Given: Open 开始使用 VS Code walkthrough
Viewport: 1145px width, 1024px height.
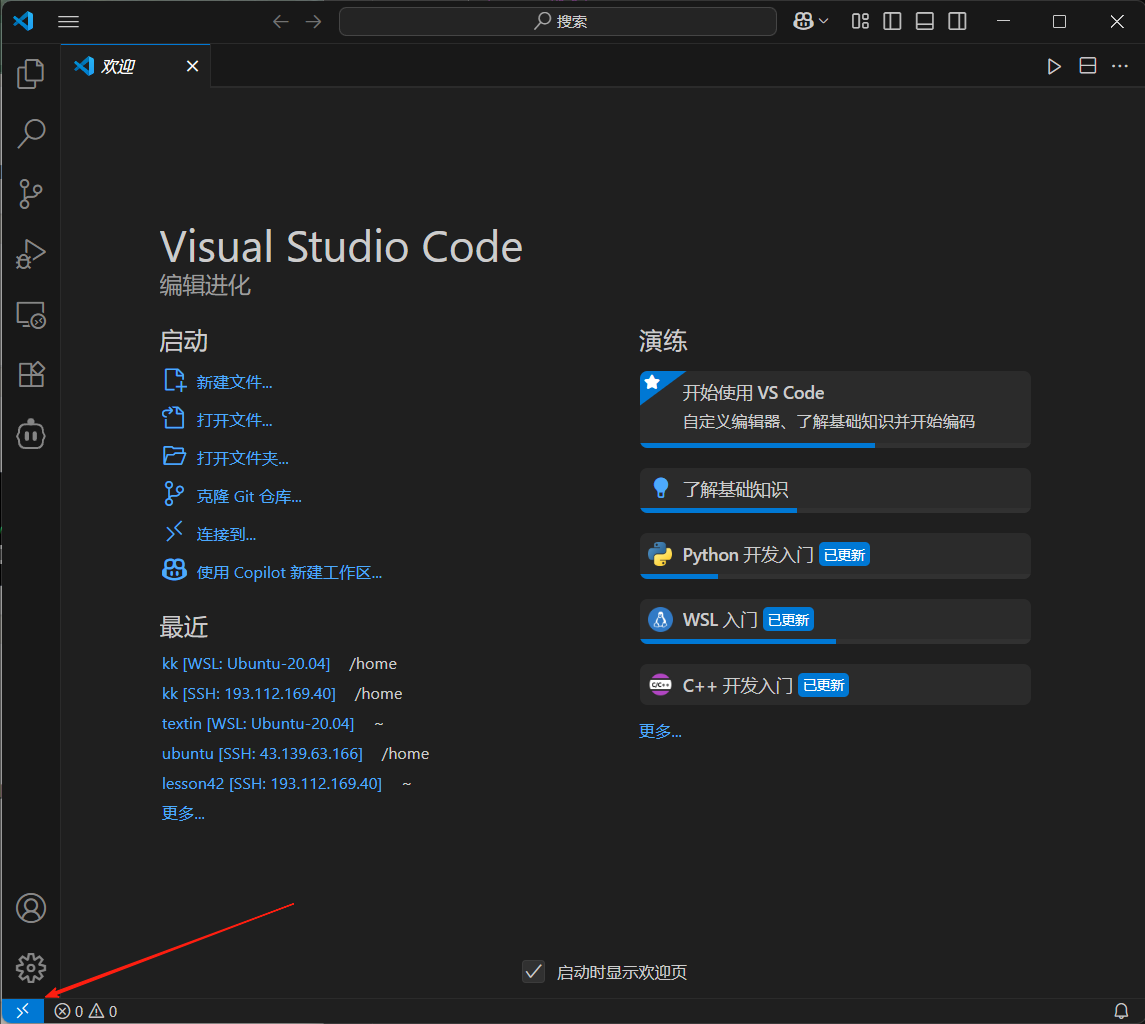Looking at the screenshot, I should (835, 409).
